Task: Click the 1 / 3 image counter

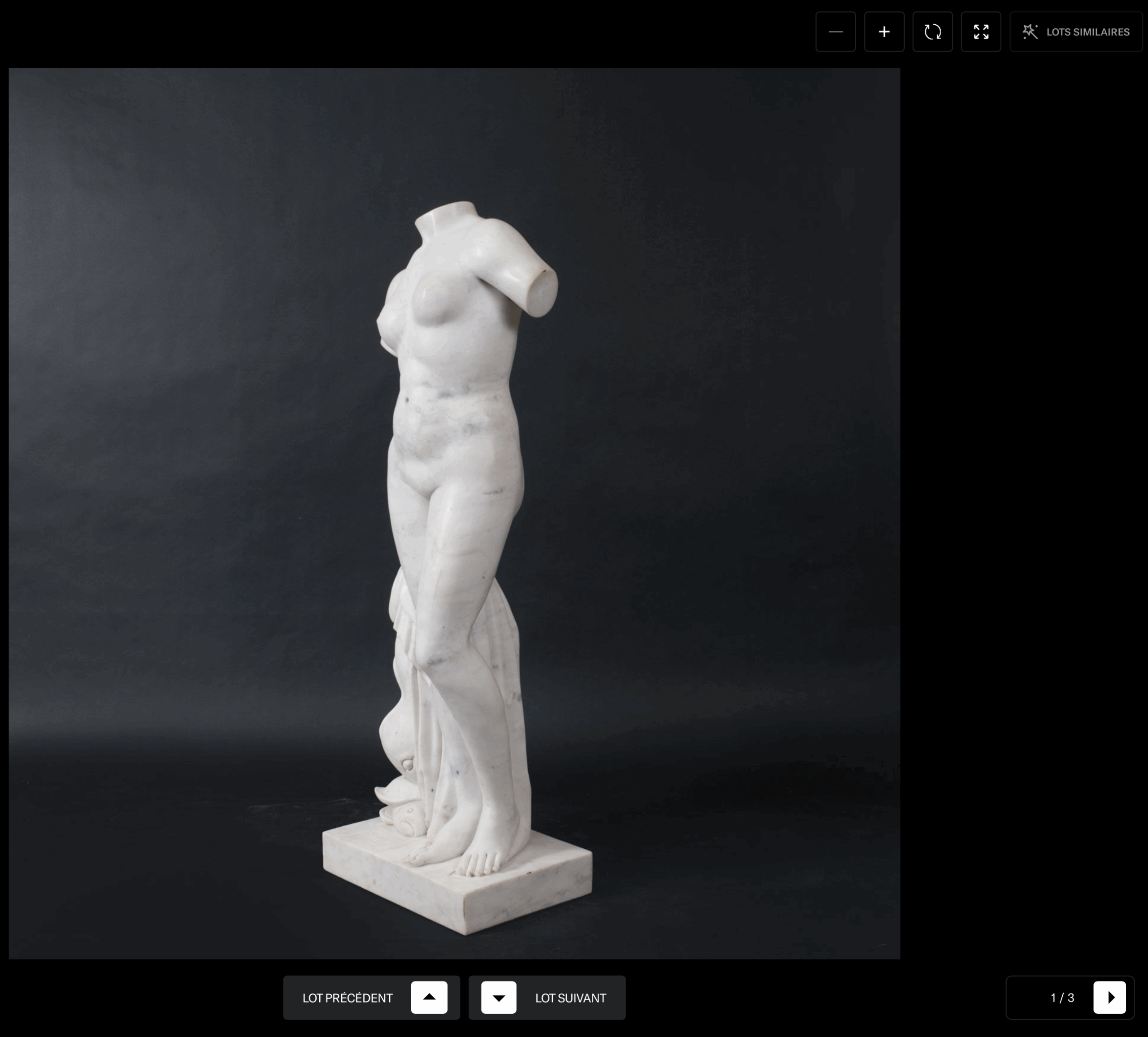Action: [x=1062, y=997]
